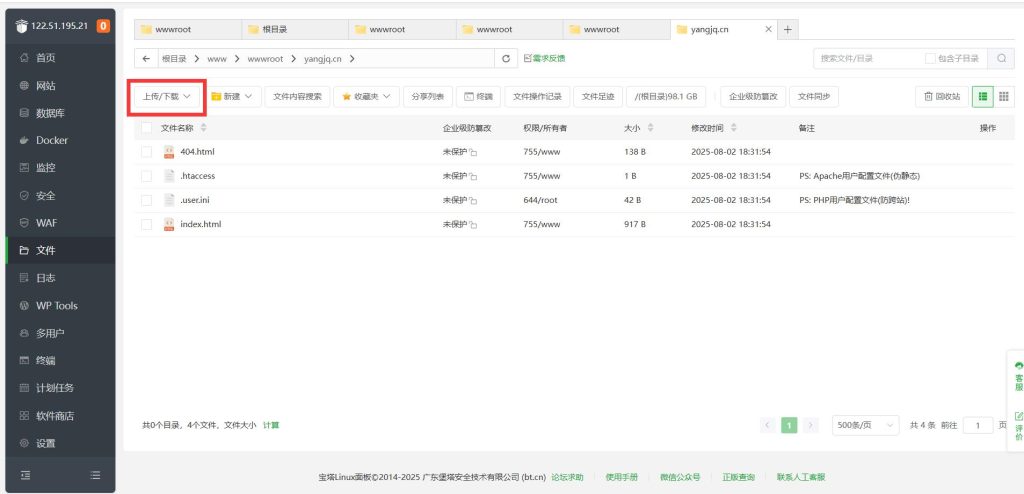The image size is (1024, 494).
Task: Open 终端 terminal from the file toolbar
Action: tap(479, 97)
